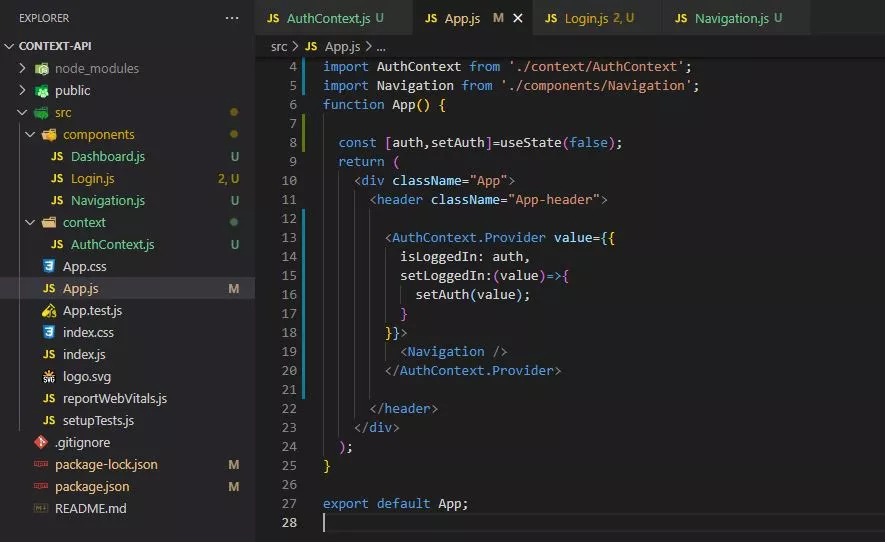Click the JS icon on AuthContext.js tab
The width and height of the screenshot is (885, 542).
273,18
